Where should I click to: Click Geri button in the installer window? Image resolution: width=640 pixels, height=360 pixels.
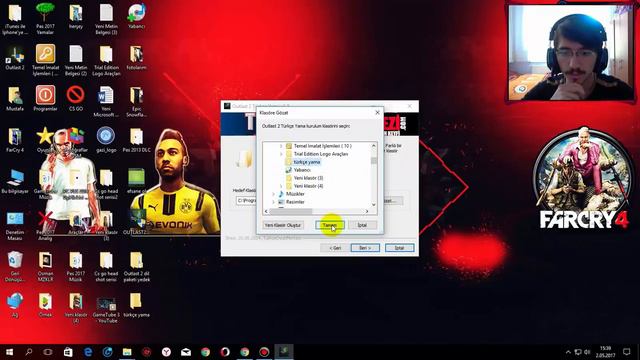pyautogui.click(x=335, y=248)
